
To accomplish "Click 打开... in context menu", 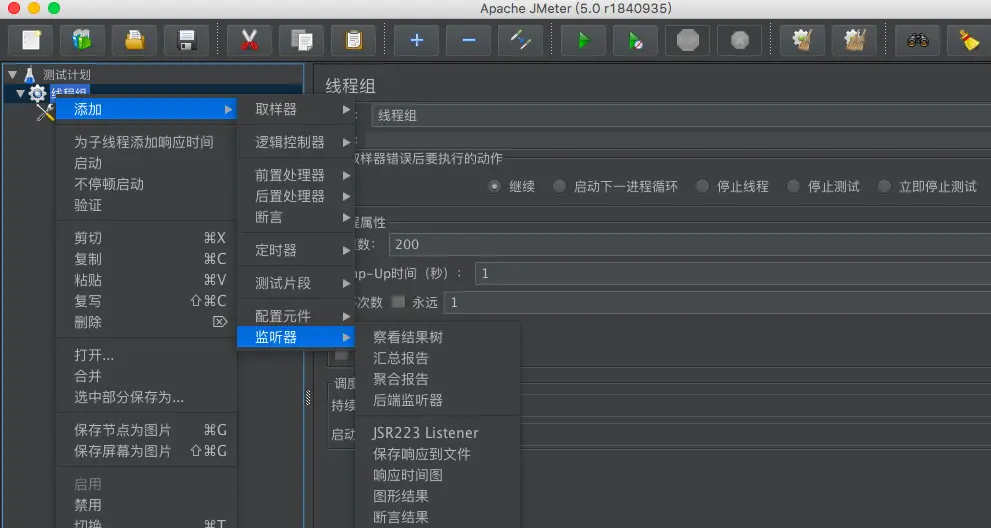I will [x=147, y=355].
